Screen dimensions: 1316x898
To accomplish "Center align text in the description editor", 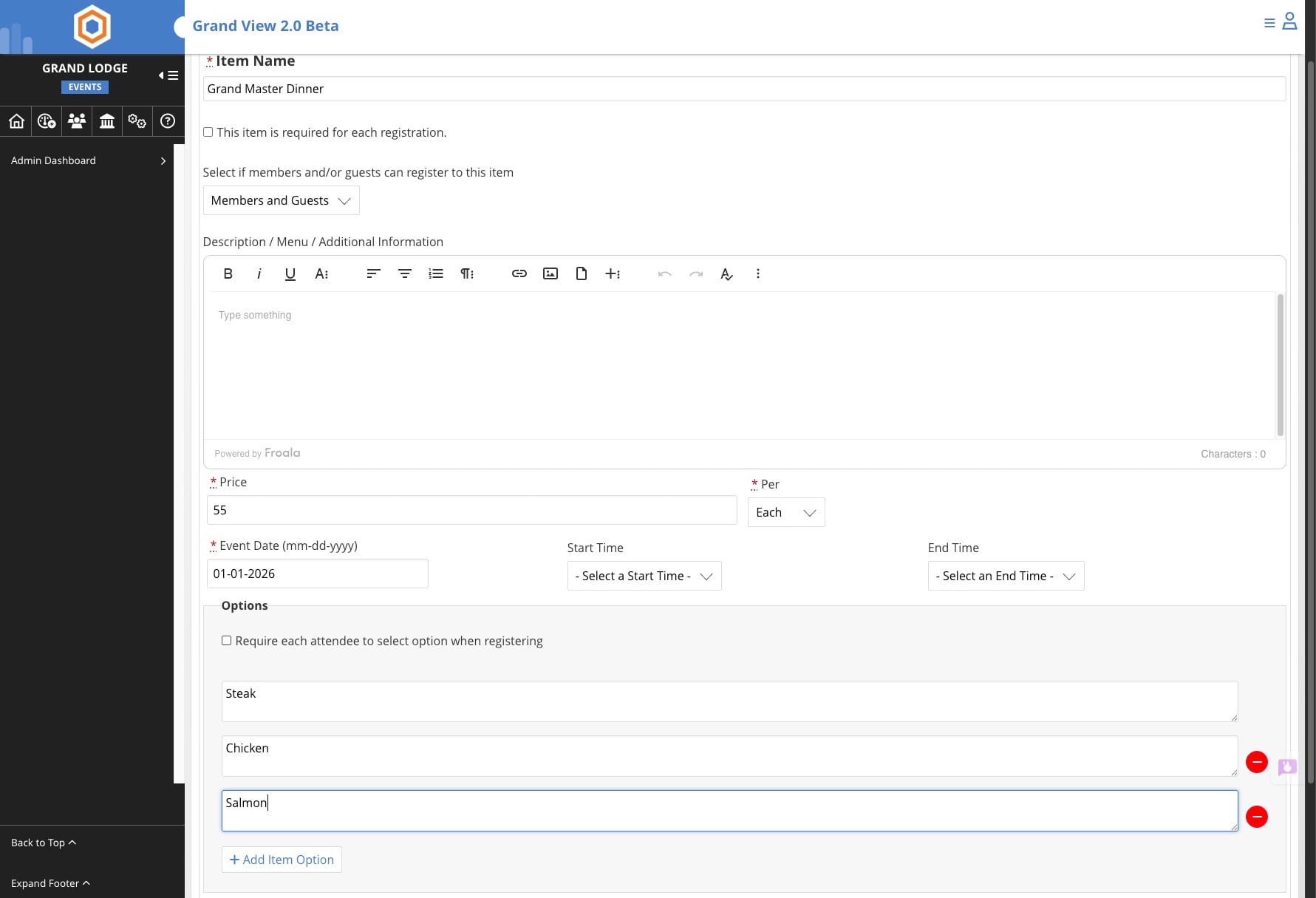I will point(405,273).
